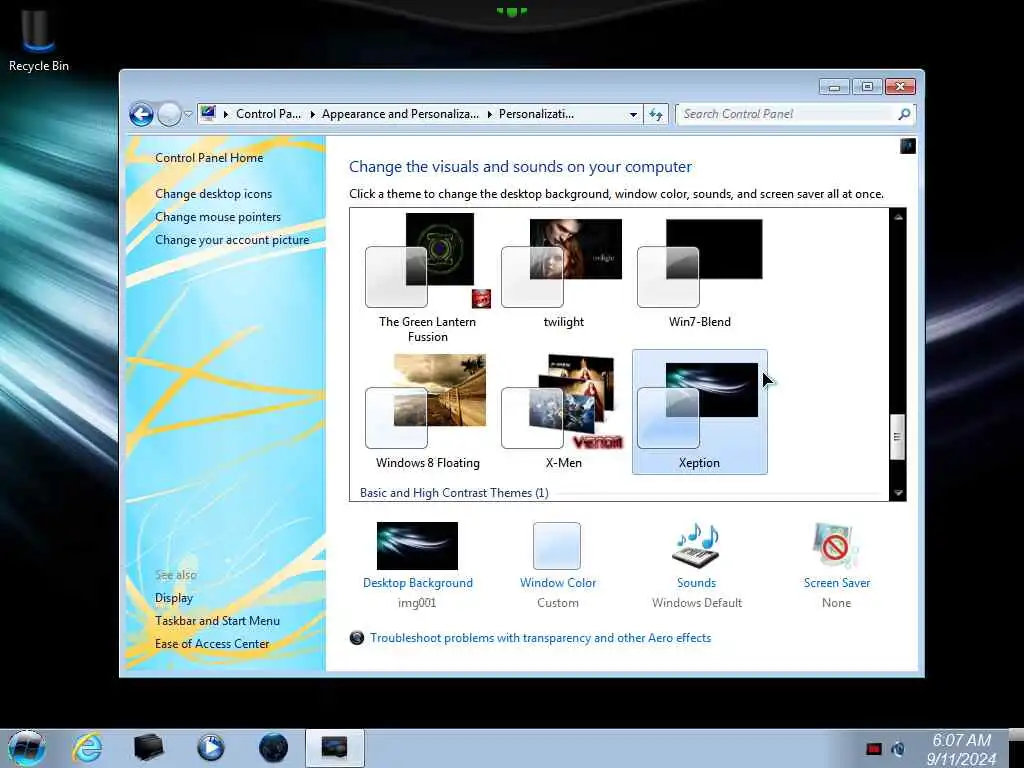Image resolution: width=1024 pixels, height=768 pixels.
Task: Click the Windows Start orb
Action: (26, 748)
